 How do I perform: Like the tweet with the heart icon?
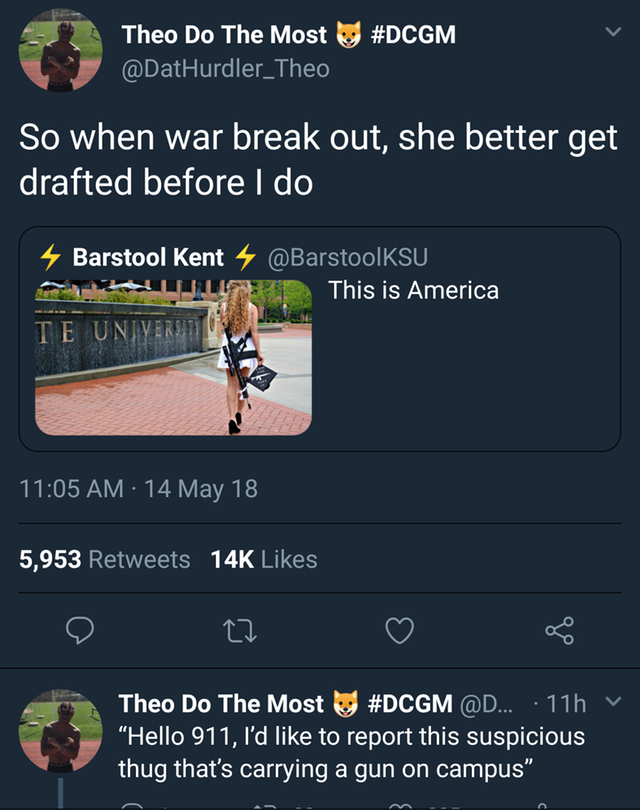(400, 631)
